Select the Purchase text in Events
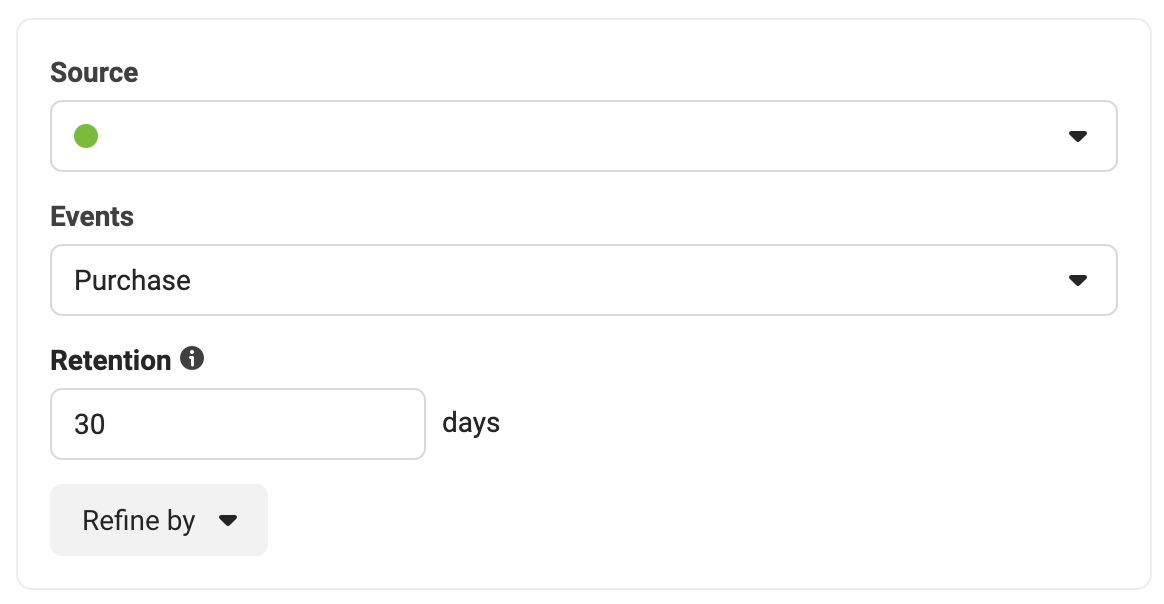The height and width of the screenshot is (604, 1164). click(x=132, y=280)
